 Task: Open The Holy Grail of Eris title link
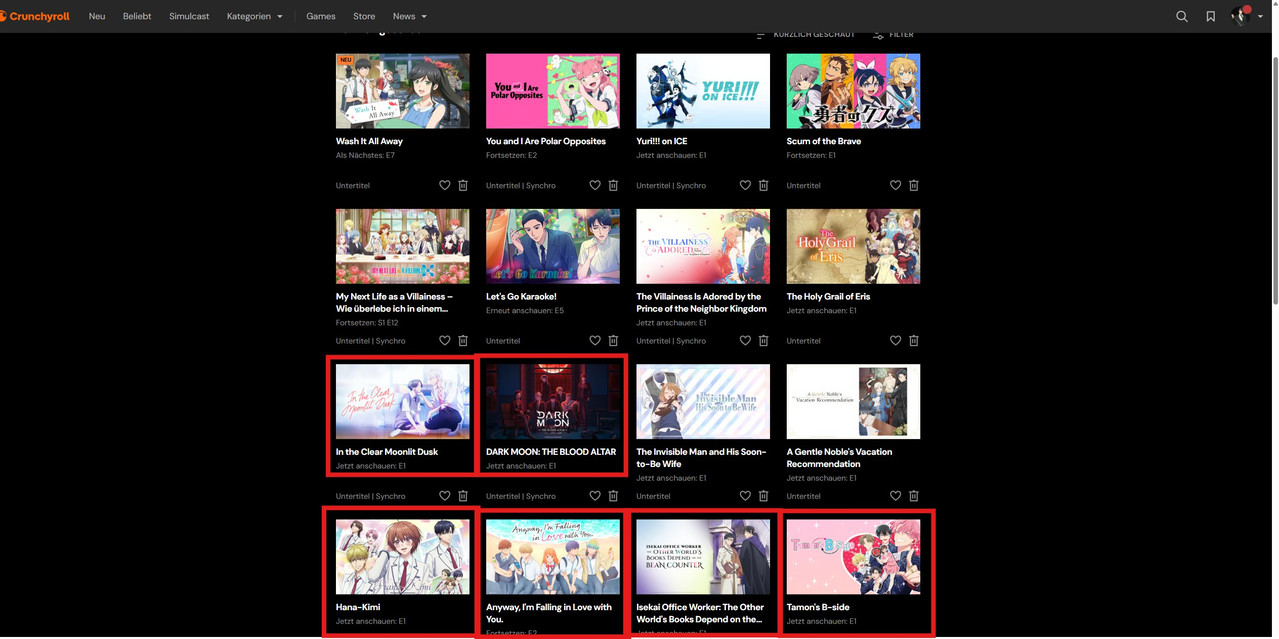pyautogui.click(x=828, y=297)
